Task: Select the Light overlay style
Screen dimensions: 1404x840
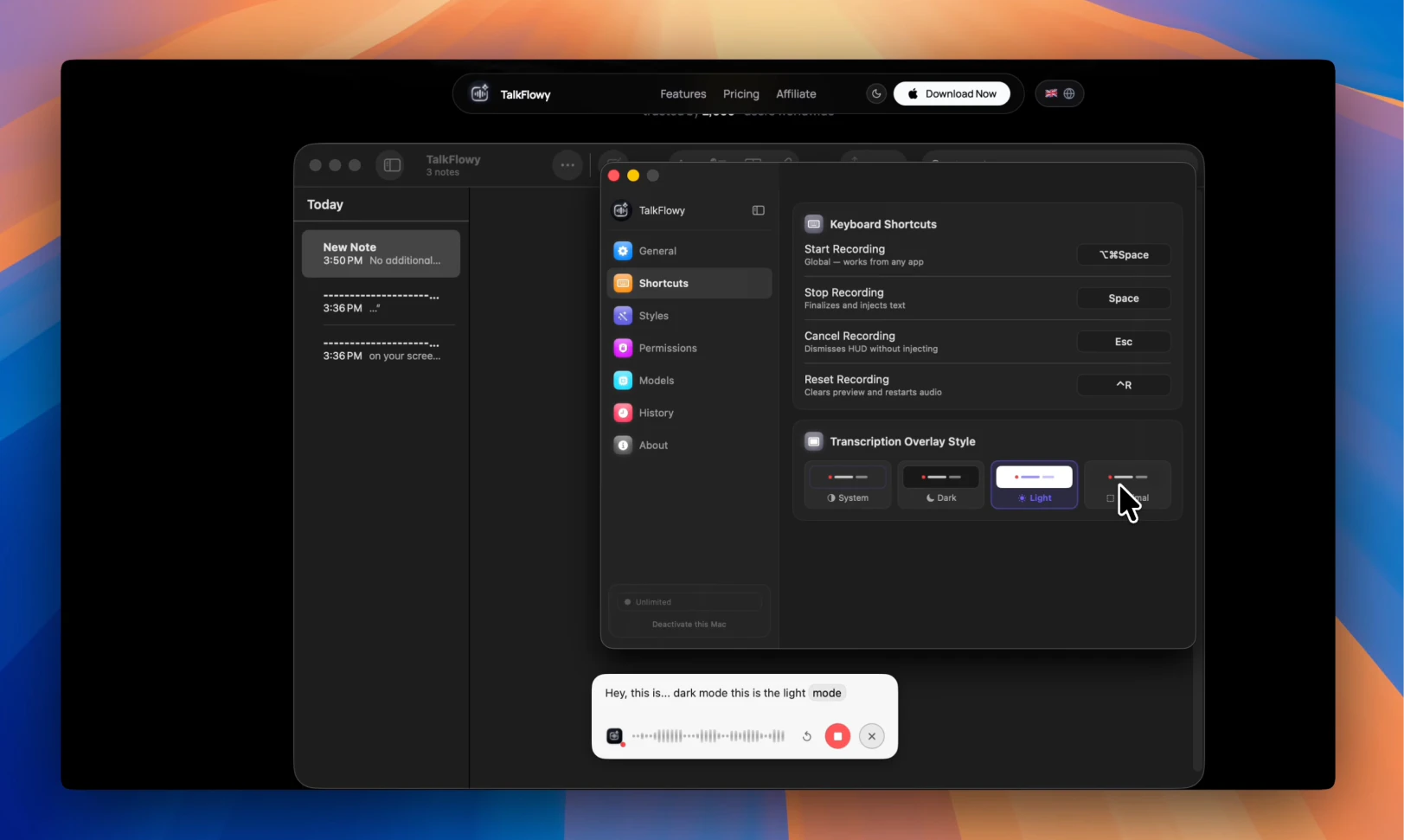Action: pyautogui.click(x=1035, y=484)
